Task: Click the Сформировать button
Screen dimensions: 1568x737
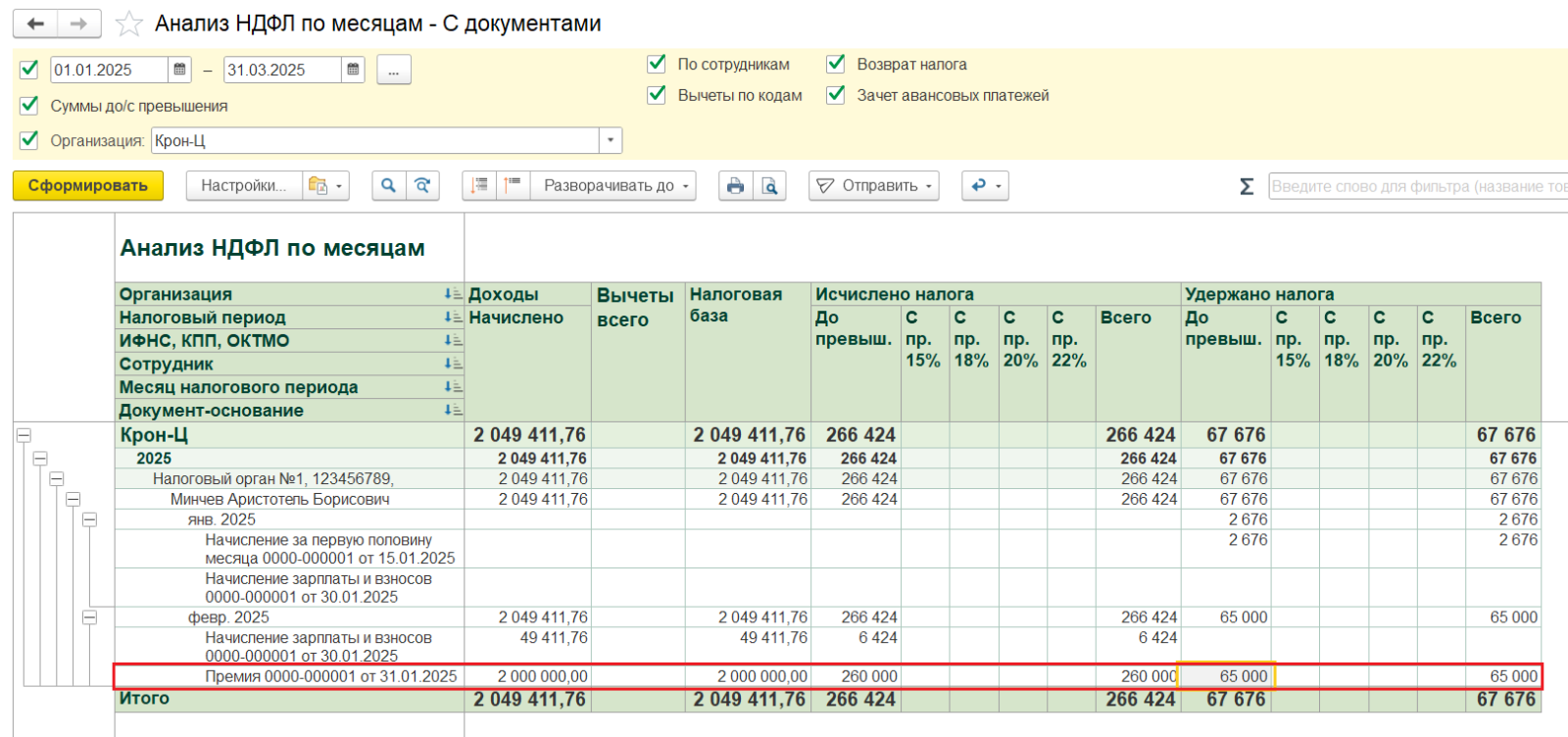Action: click(x=88, y=185)
